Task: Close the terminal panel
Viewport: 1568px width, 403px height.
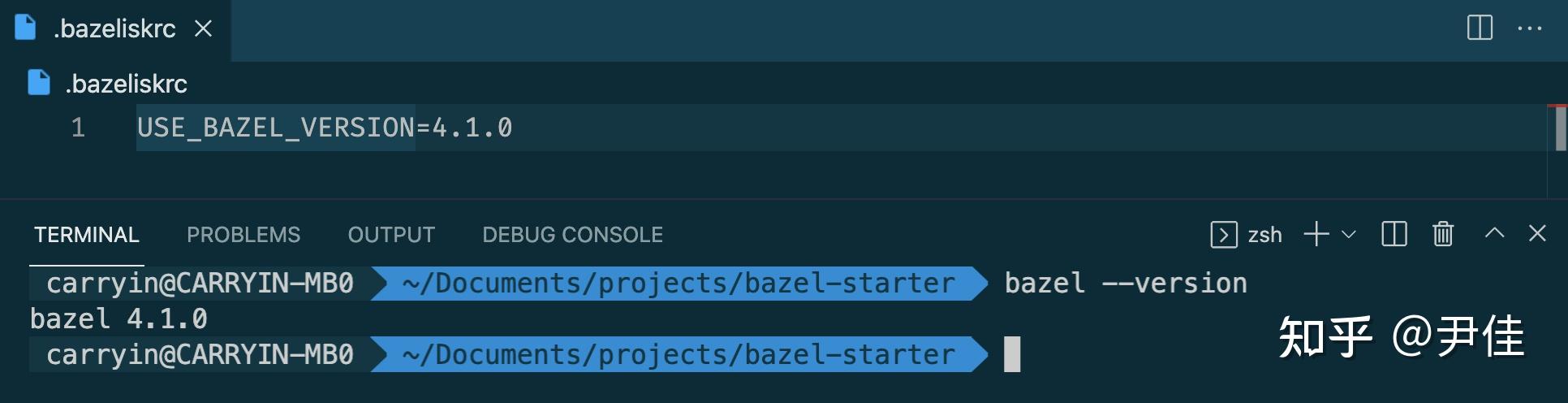Action: (1537, 234)
